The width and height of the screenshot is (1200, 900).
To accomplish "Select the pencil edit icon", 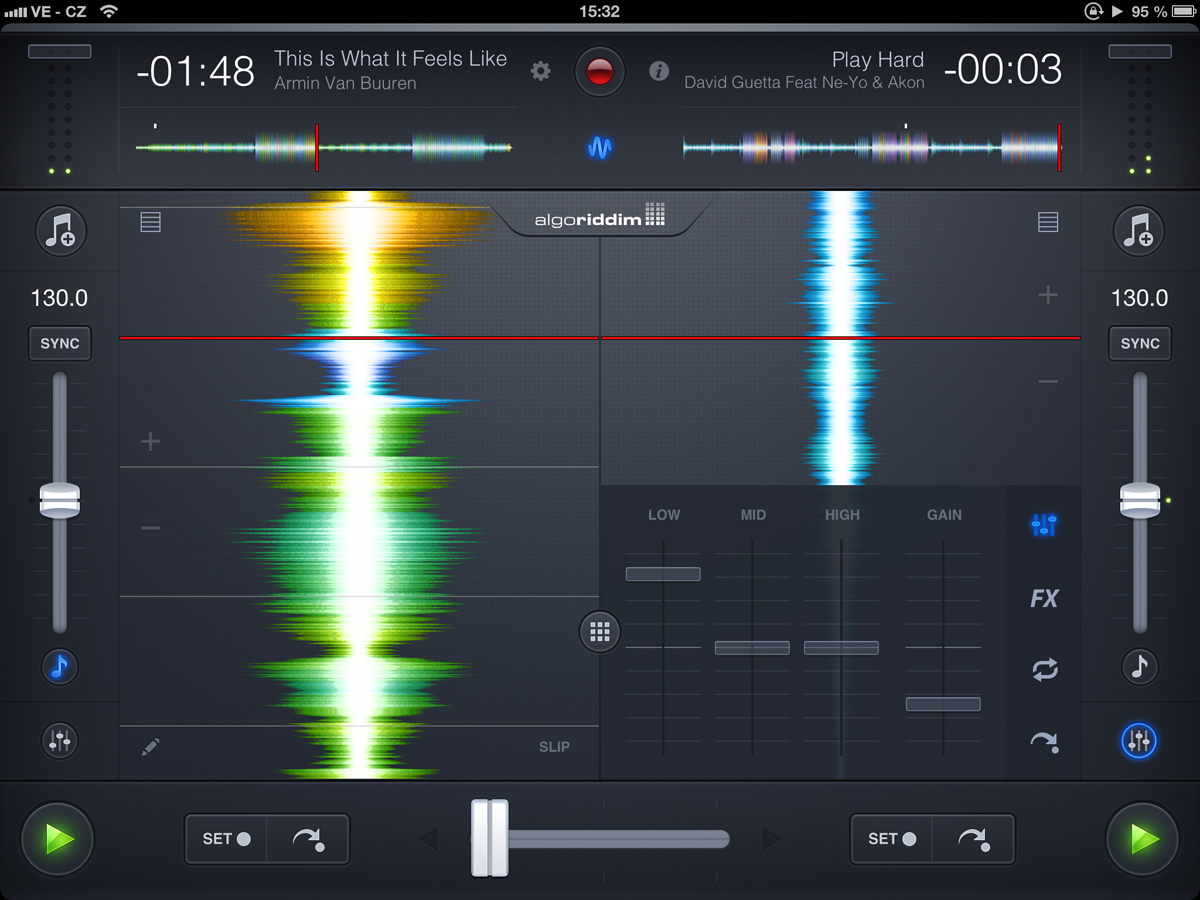I will pos(151,746).
